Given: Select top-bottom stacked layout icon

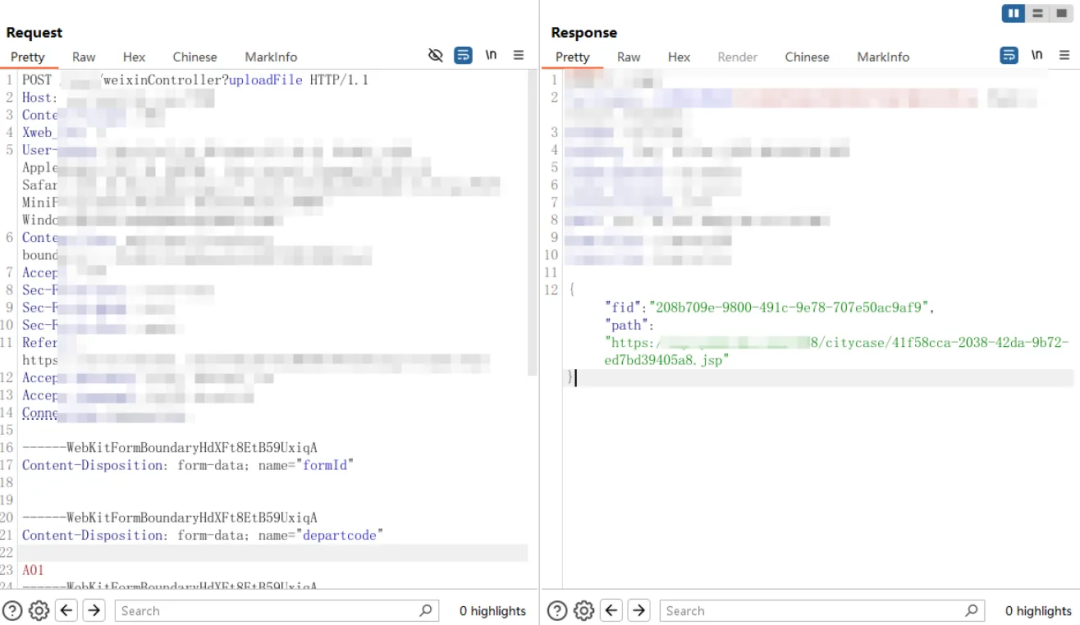Looking at the screenshot, I should (x=1037, y=13).
